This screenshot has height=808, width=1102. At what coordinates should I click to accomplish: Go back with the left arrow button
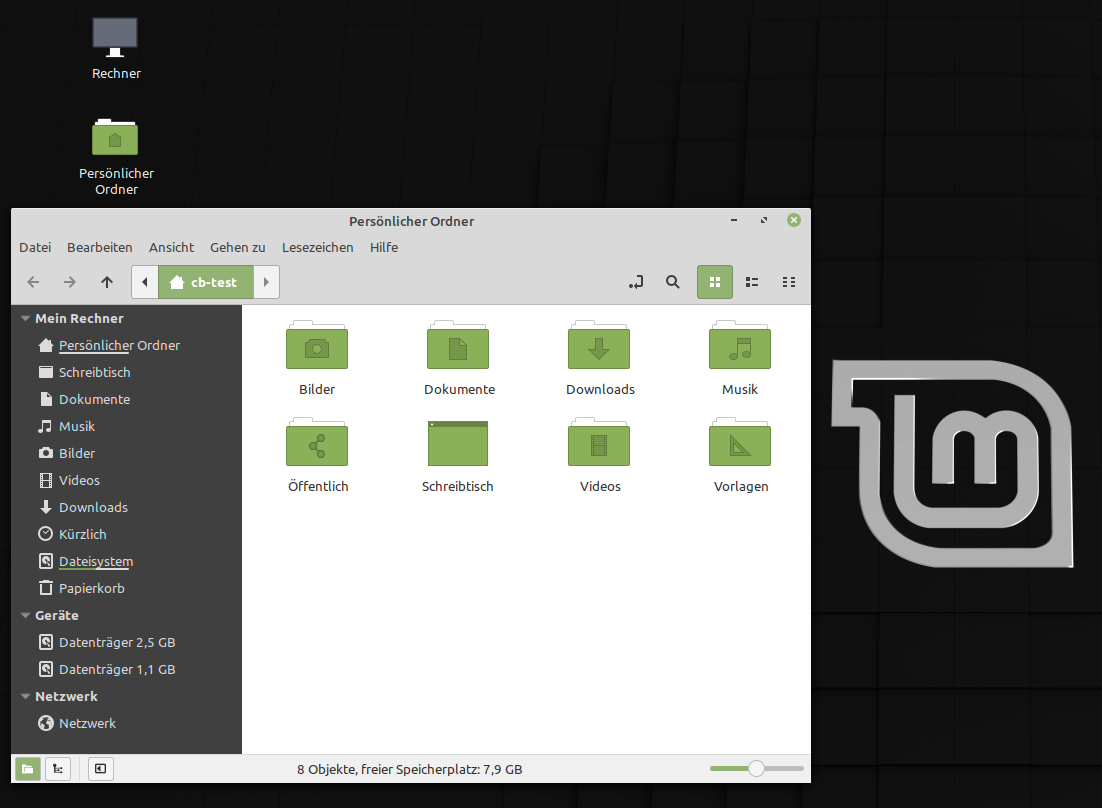(x=33, y=282)
